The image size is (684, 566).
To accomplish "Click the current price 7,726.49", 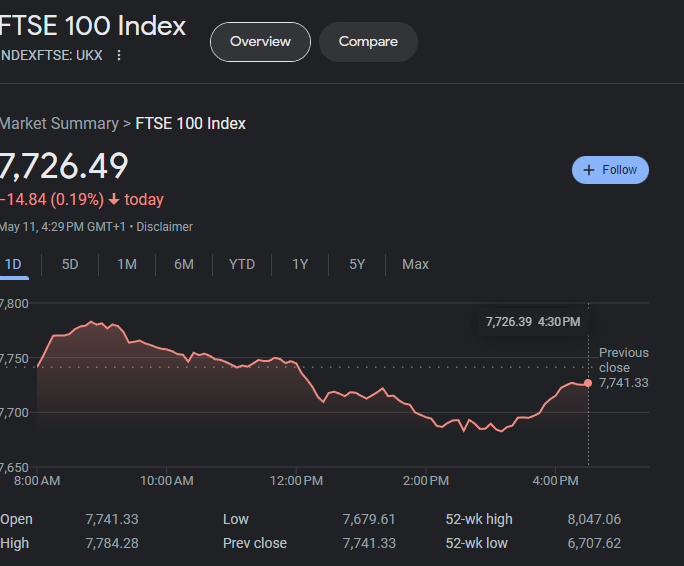I will tap(64, 166).
